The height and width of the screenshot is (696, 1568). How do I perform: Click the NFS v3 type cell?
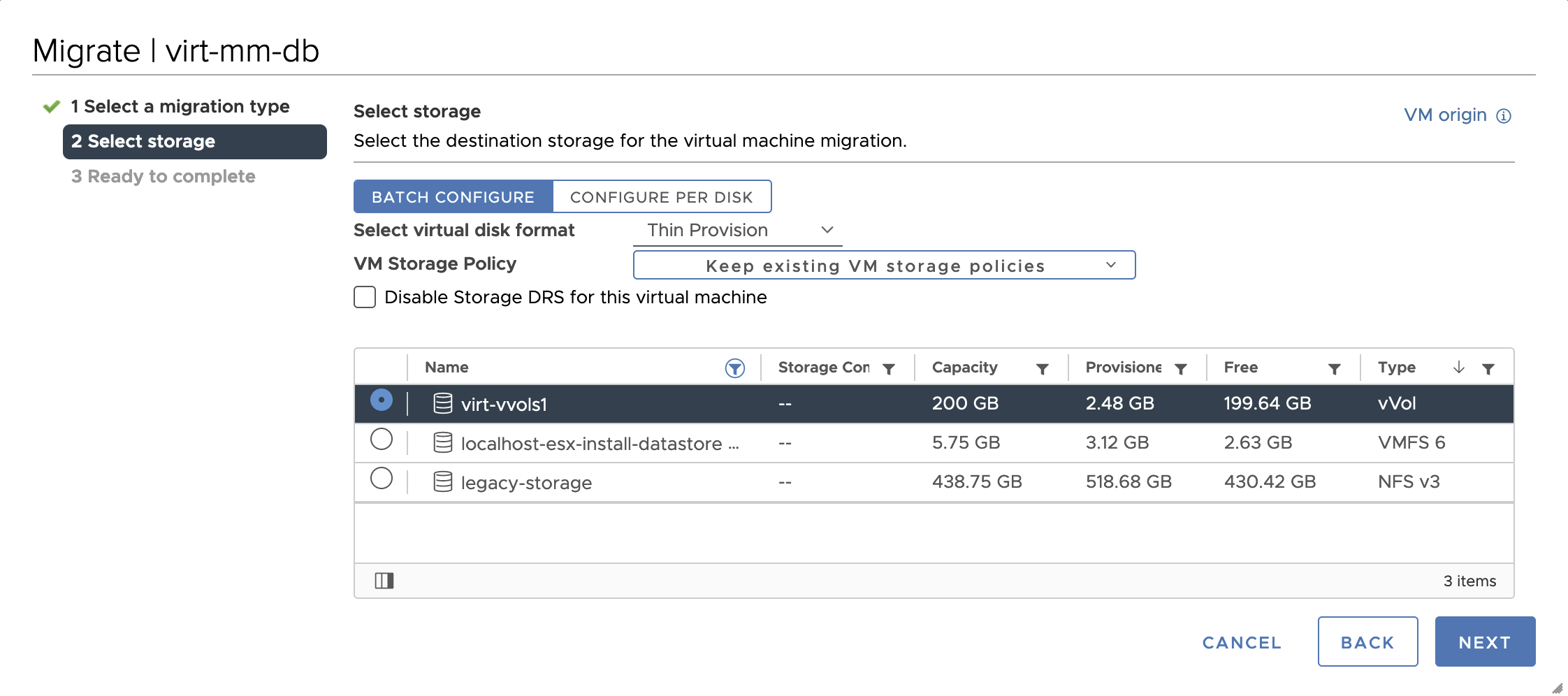pyautogui.click(x=1409, y=481)
